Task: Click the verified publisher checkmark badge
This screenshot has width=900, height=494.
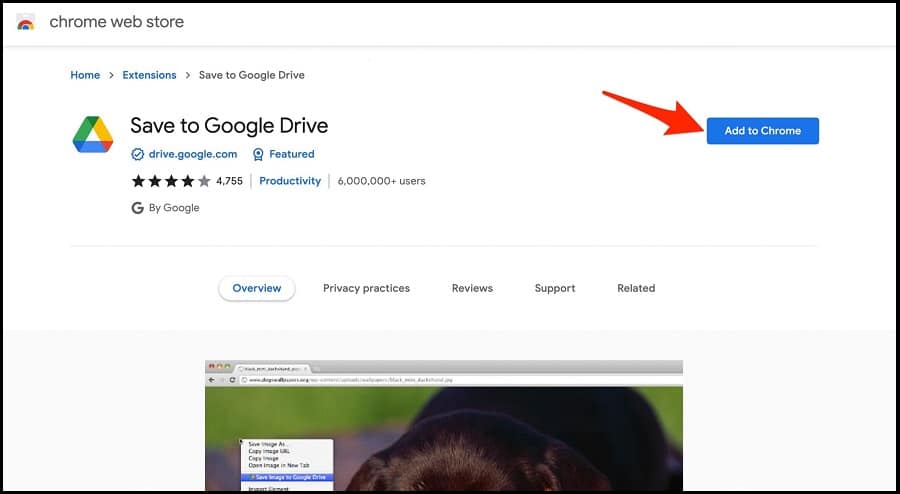Action: 137,154
